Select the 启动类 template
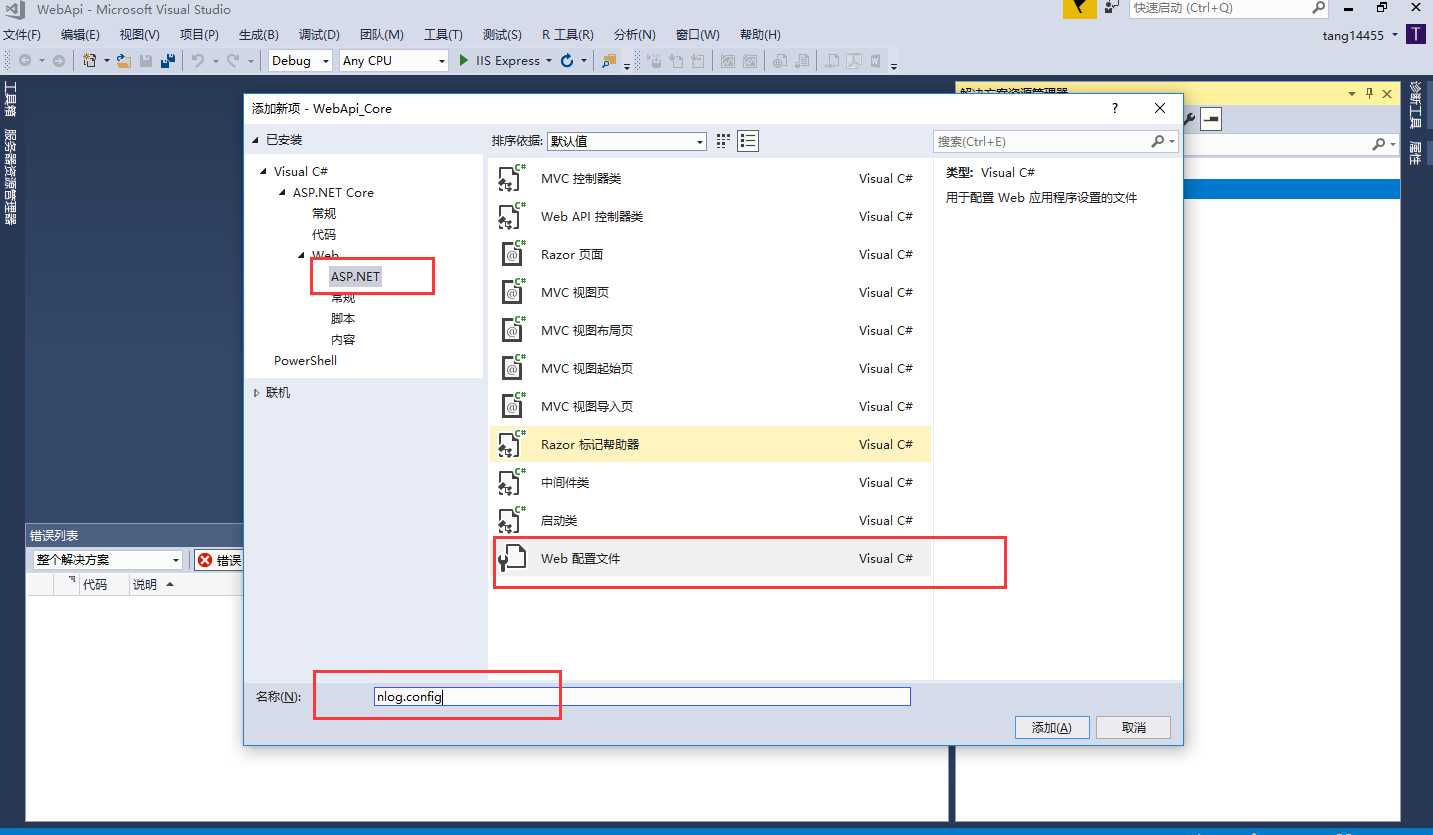This screenshot has height=835, width=1433. pos(711,521)
